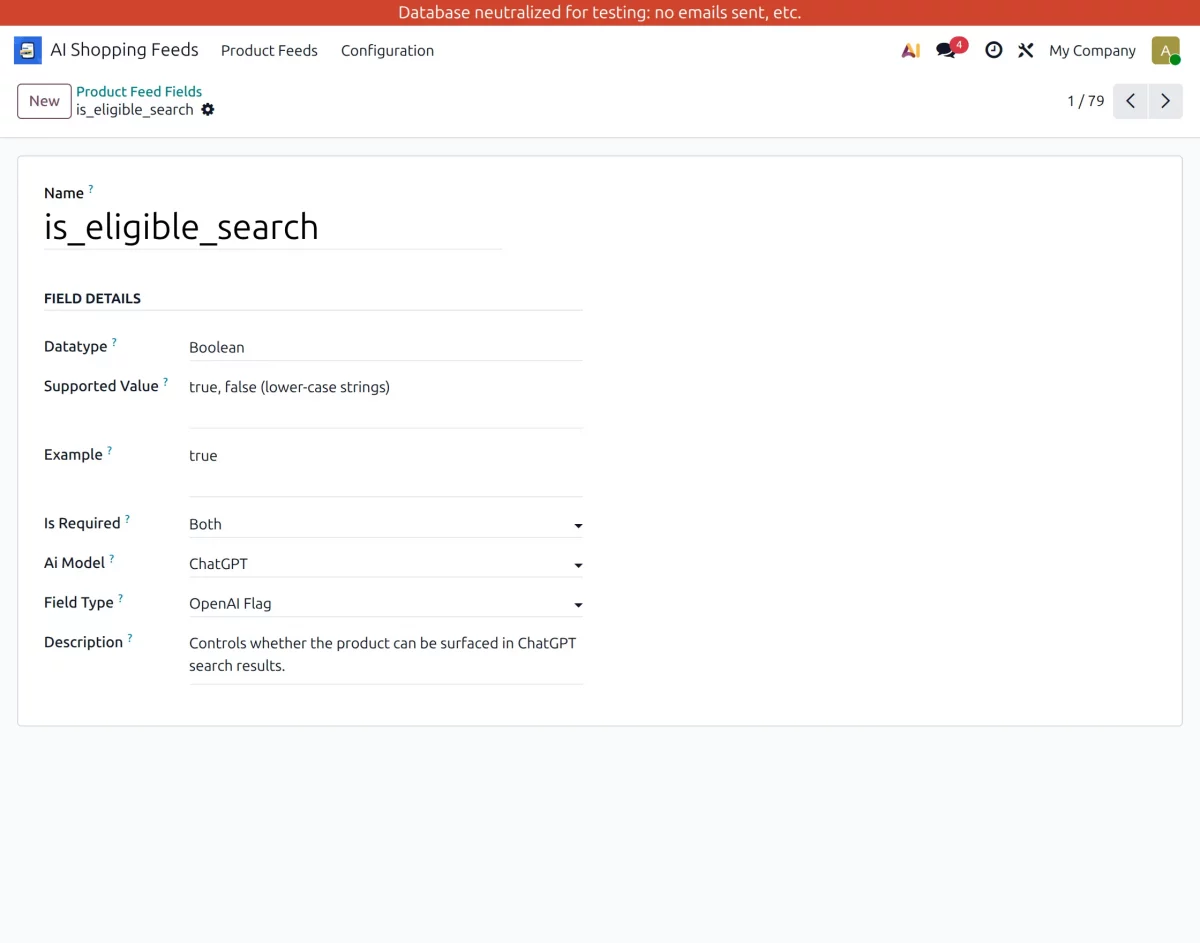1200x943 pixels.
Task: Go to the previous record arrow
Action: (1130, 101)
